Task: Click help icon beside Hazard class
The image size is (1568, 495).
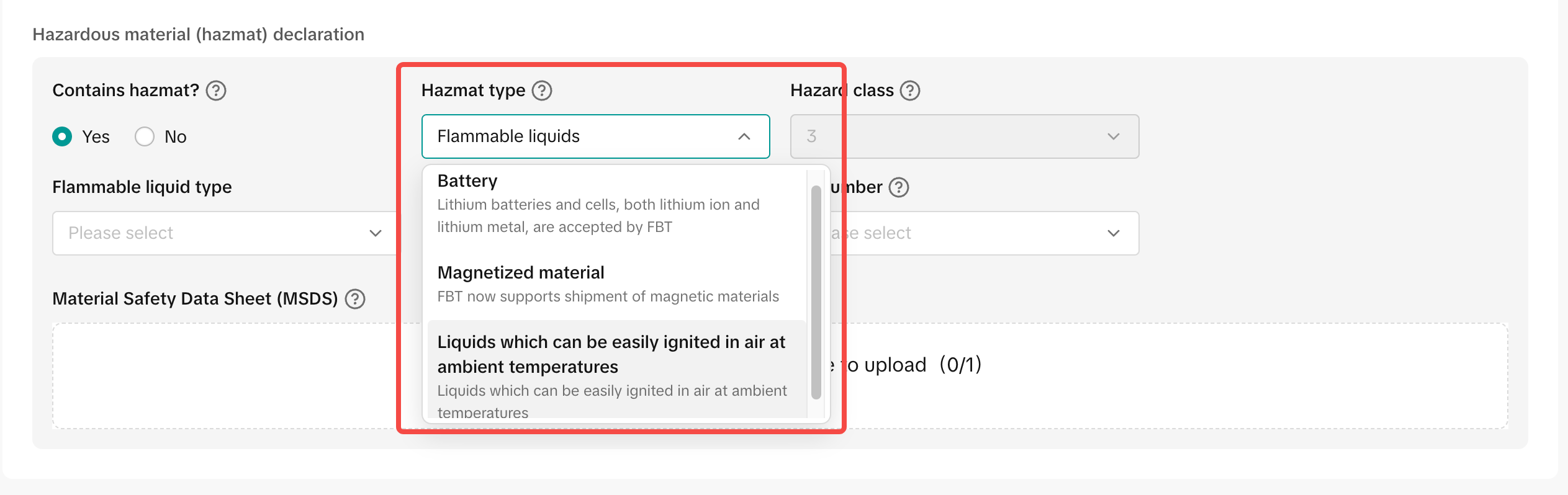Action: 910,91
